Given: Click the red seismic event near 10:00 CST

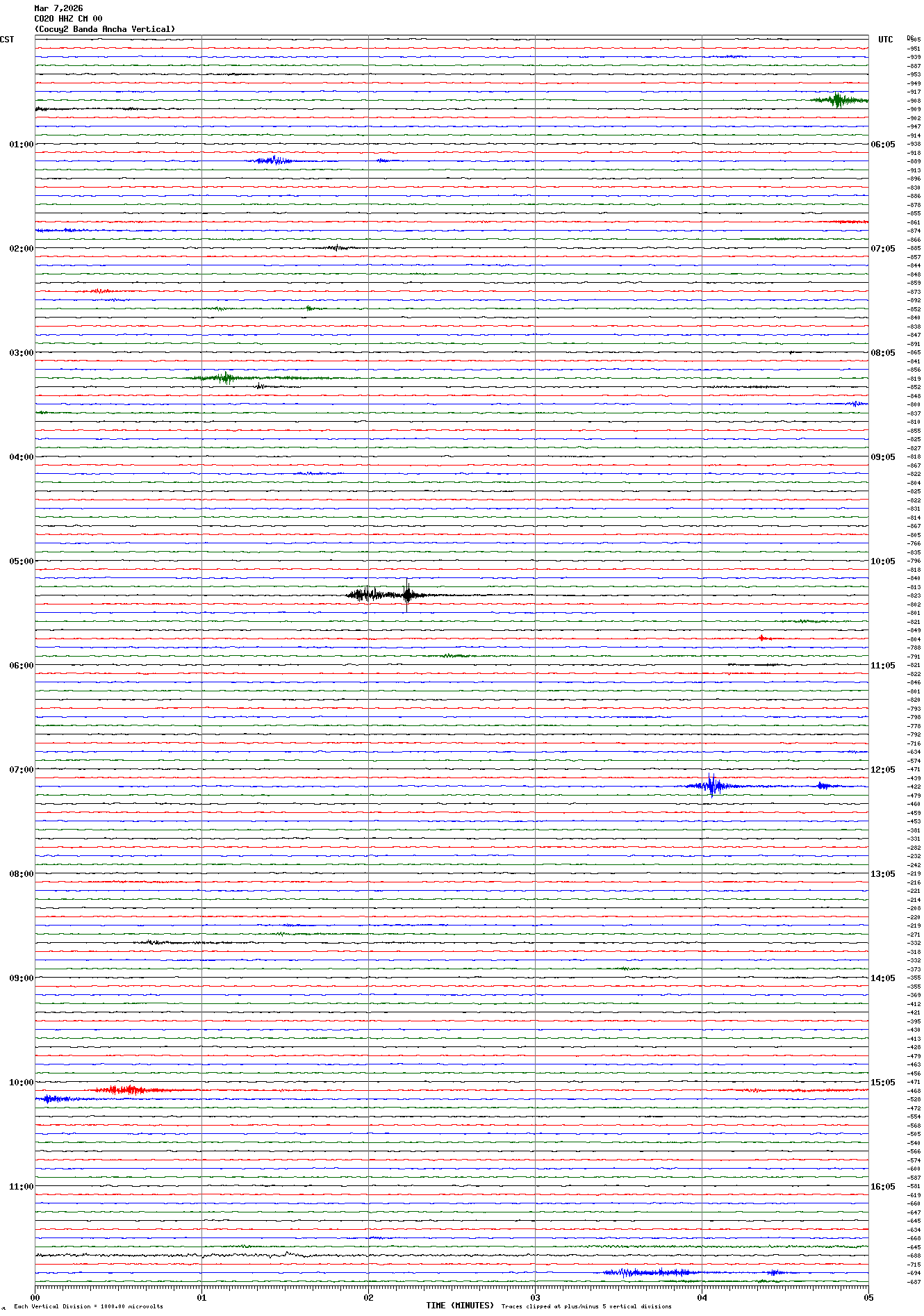Looking at the screenshot, I should click(x=125, y=1089).
